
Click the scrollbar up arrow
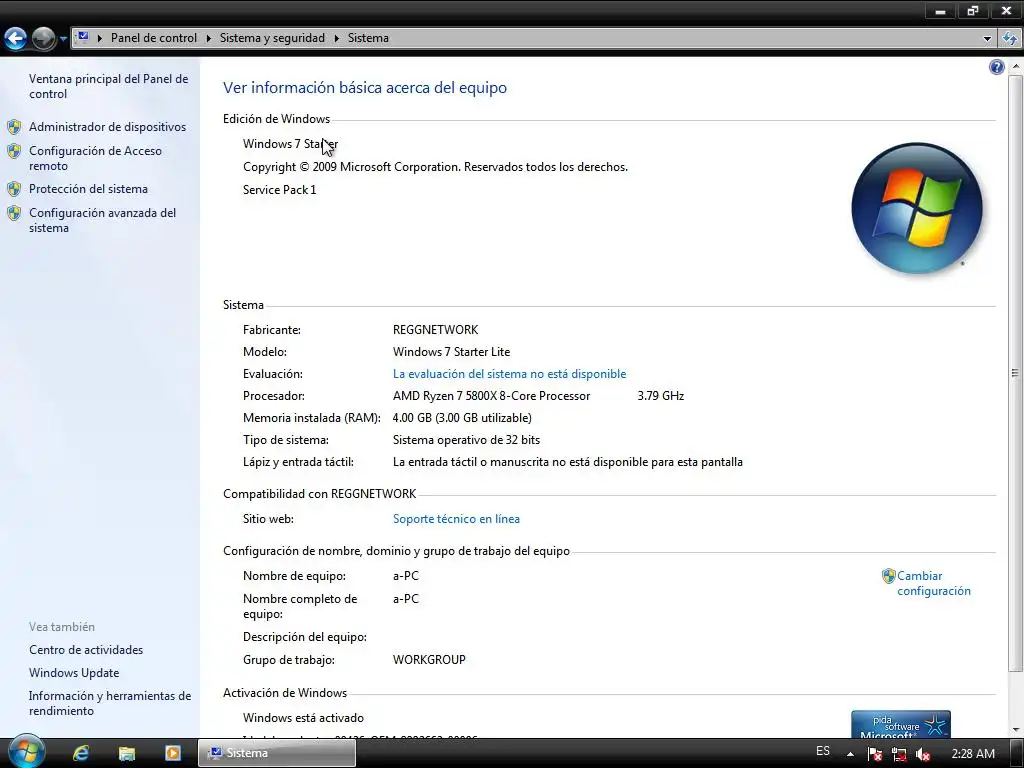(x=1015, y=66)
